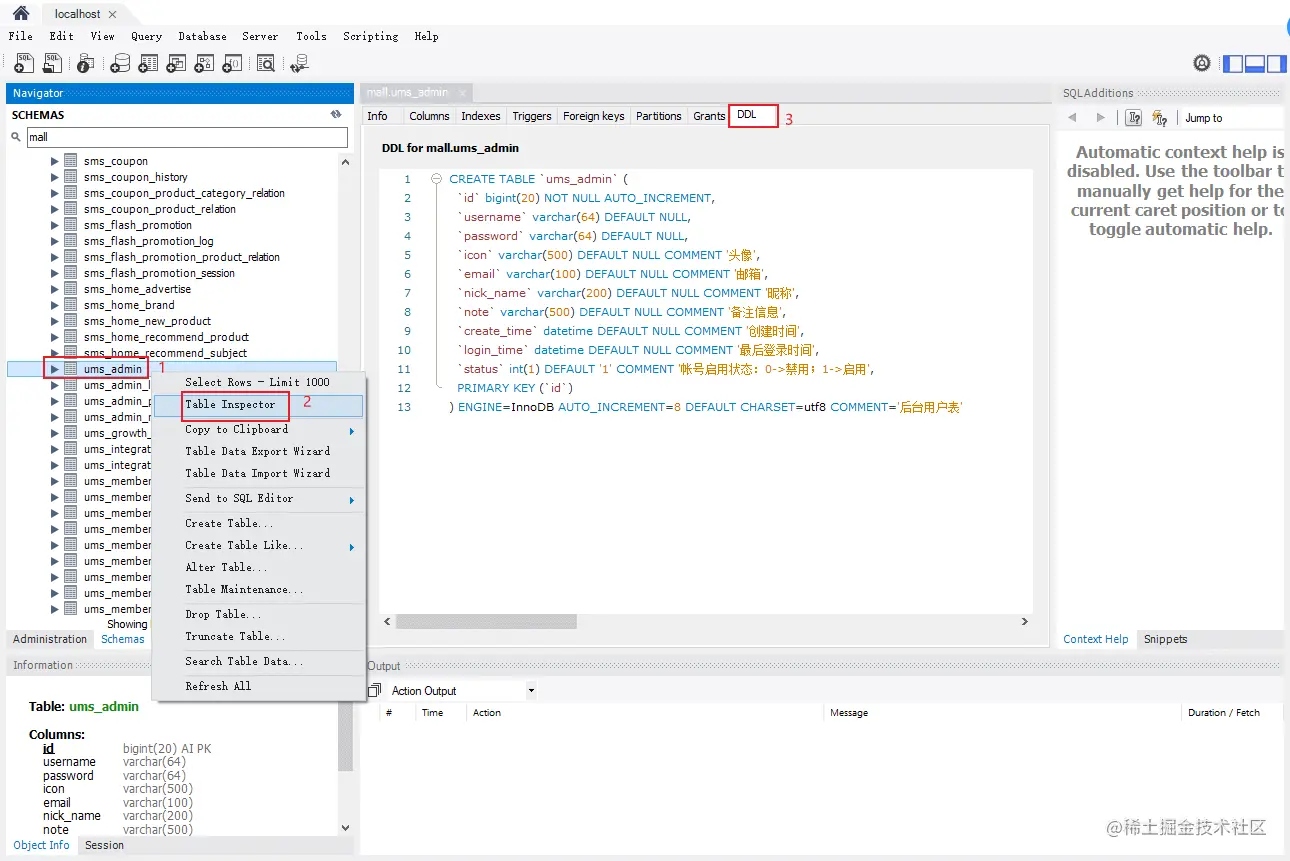Select the sms_home_advertise table row
The image size is (1290, 861).
click(x=172, y=289)
